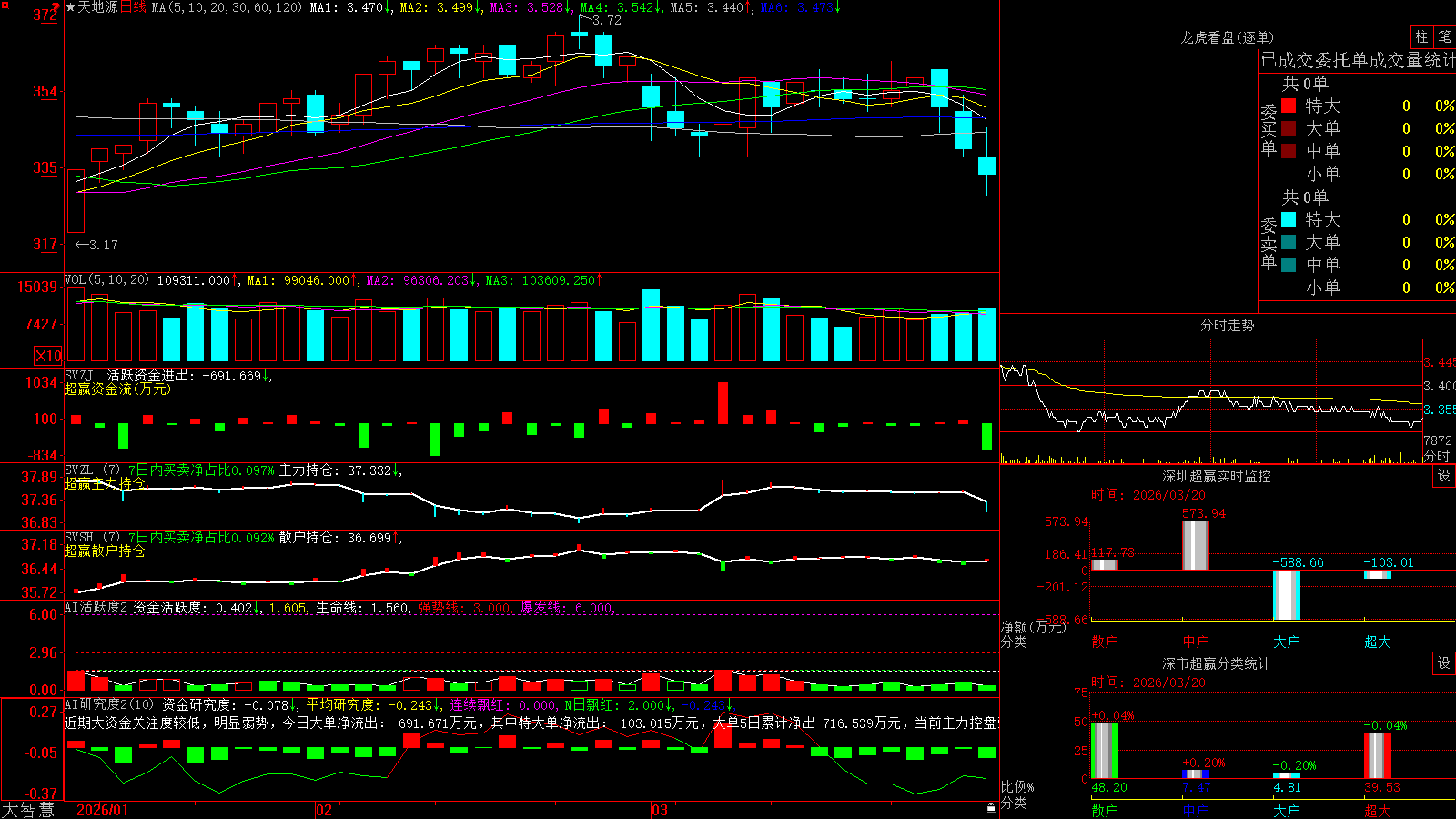Click the 2026/01 date marker on timeline

(103, 810)
